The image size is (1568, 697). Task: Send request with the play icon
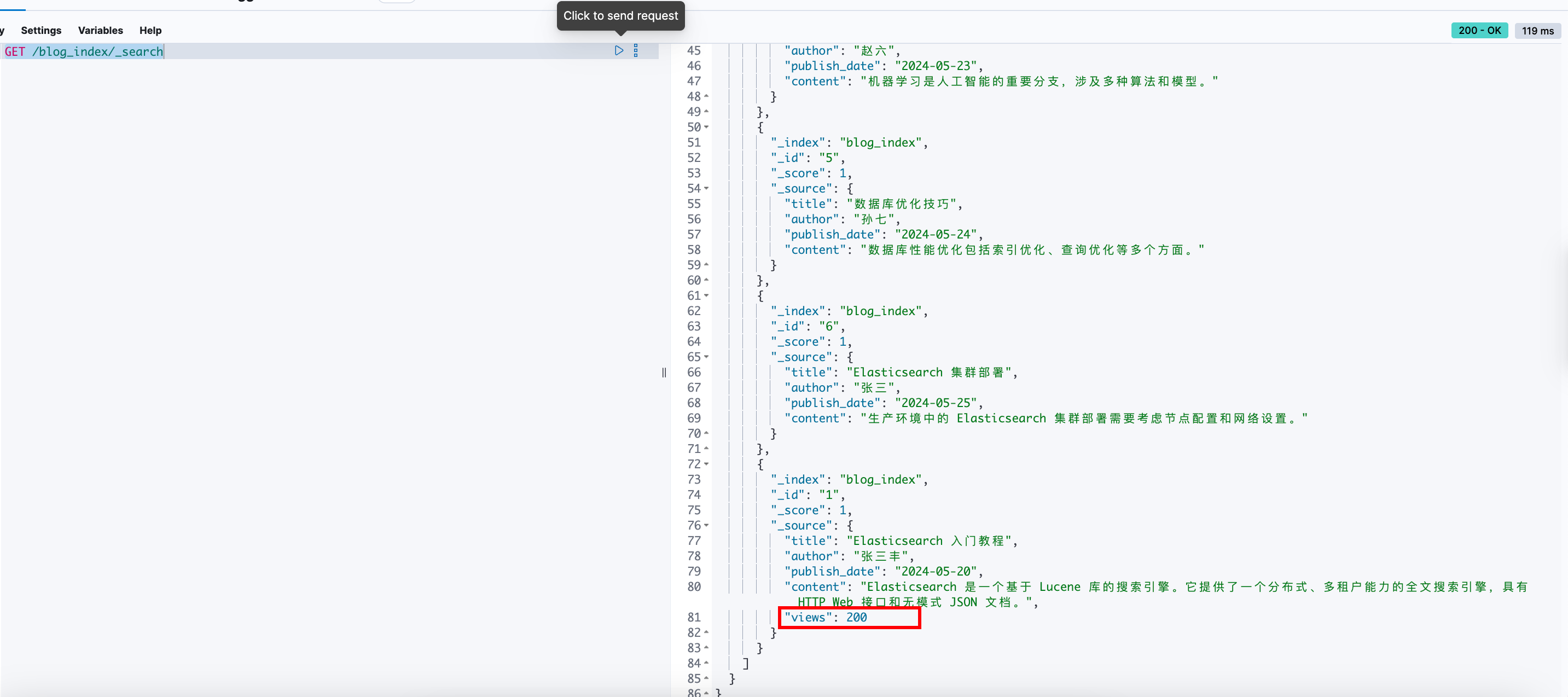click(618, 50)
